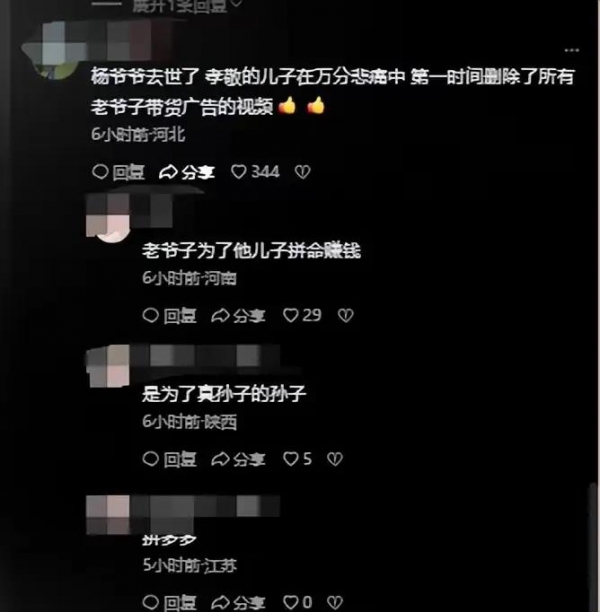The height and width of the screenshot is (612, 600).
Task: Click the broken-heart icon beside 29 likes
Action: click(345, 315)
